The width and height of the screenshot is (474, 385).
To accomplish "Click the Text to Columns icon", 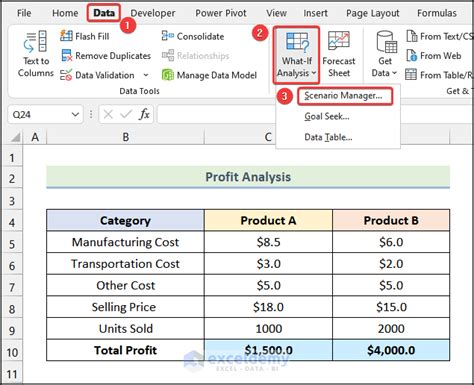I will (x=36, y=54).
